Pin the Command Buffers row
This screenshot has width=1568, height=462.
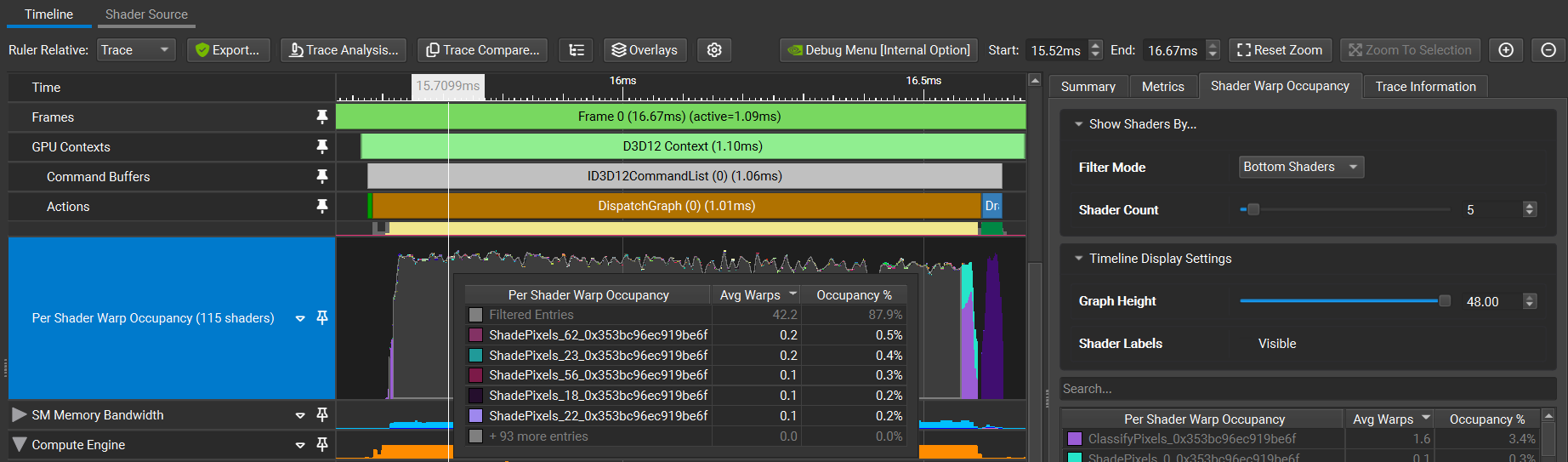click(x=321, y=176)
